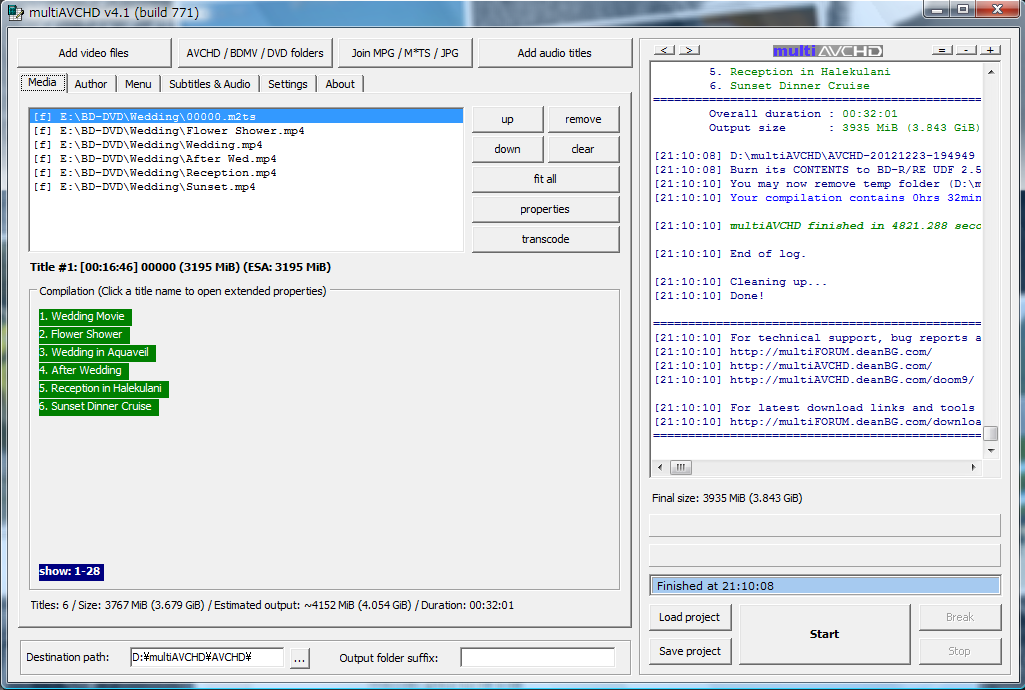
Task: Open the Subtitles & Audio tab
Action: (x=209, y=84)
